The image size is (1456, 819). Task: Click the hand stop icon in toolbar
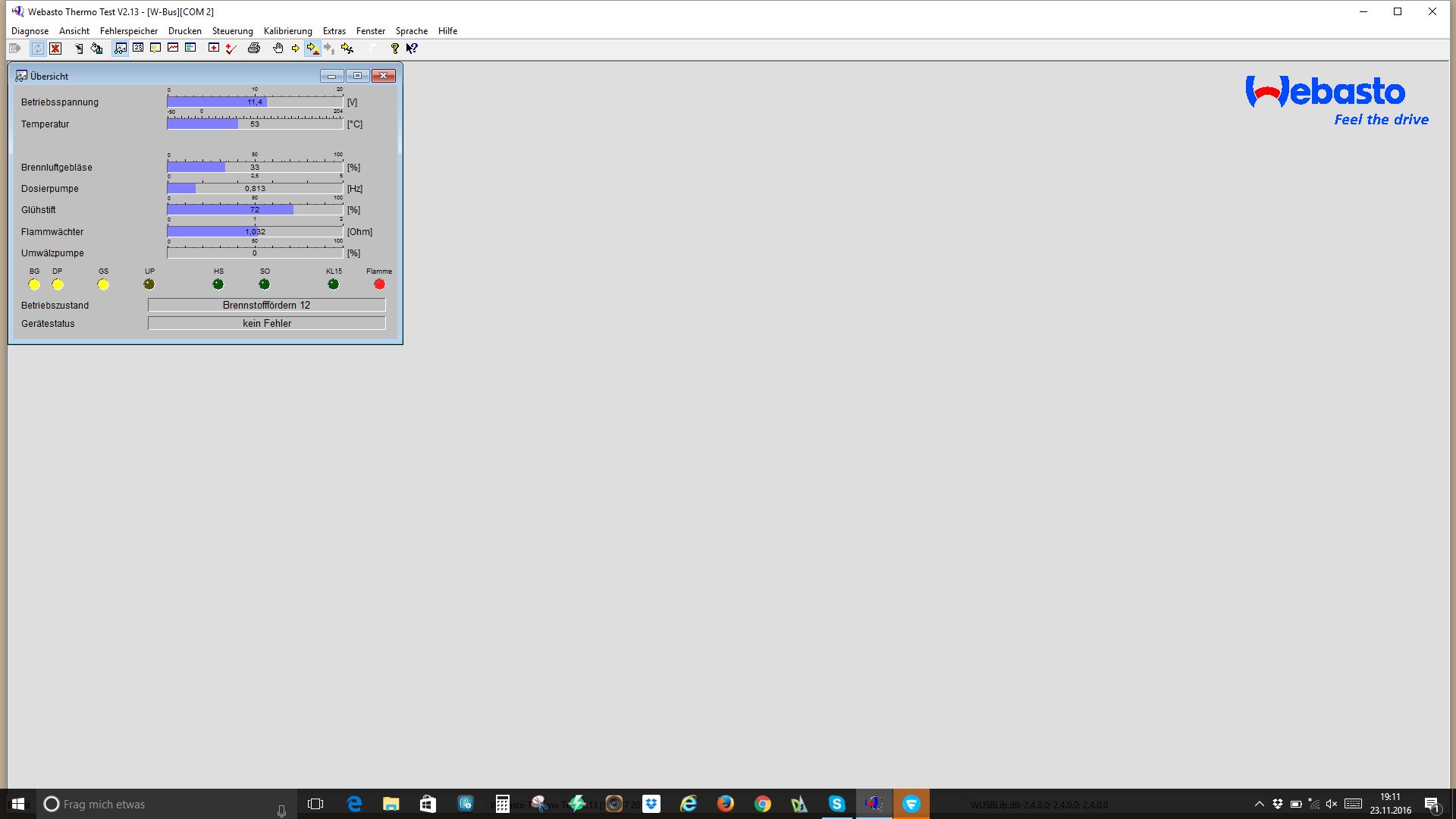click(278, 49)
